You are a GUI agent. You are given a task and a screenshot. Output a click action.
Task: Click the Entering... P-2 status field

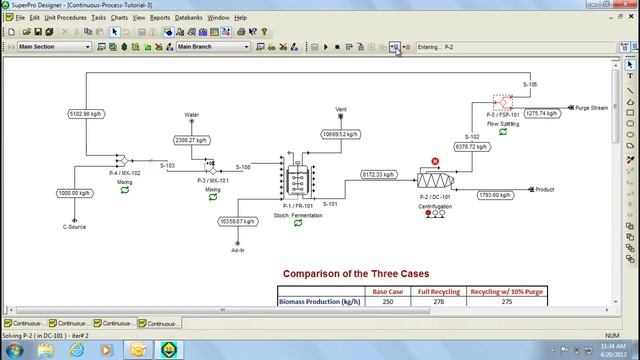coord(515,47)
